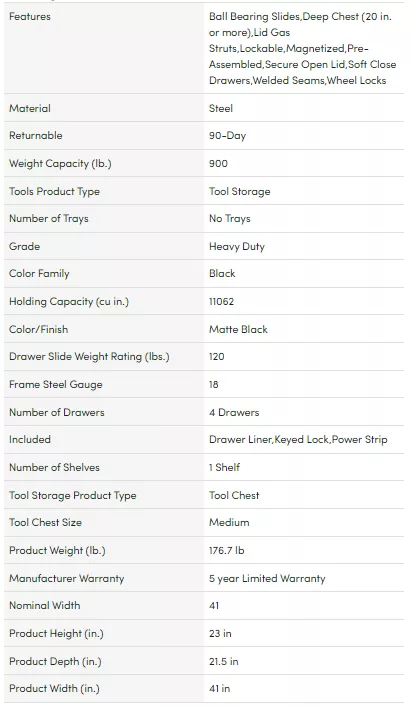The height and width of the screenshot is (706, 412).
Task: Select the Product Depth 21.5 in value
Action: [224, 661]
